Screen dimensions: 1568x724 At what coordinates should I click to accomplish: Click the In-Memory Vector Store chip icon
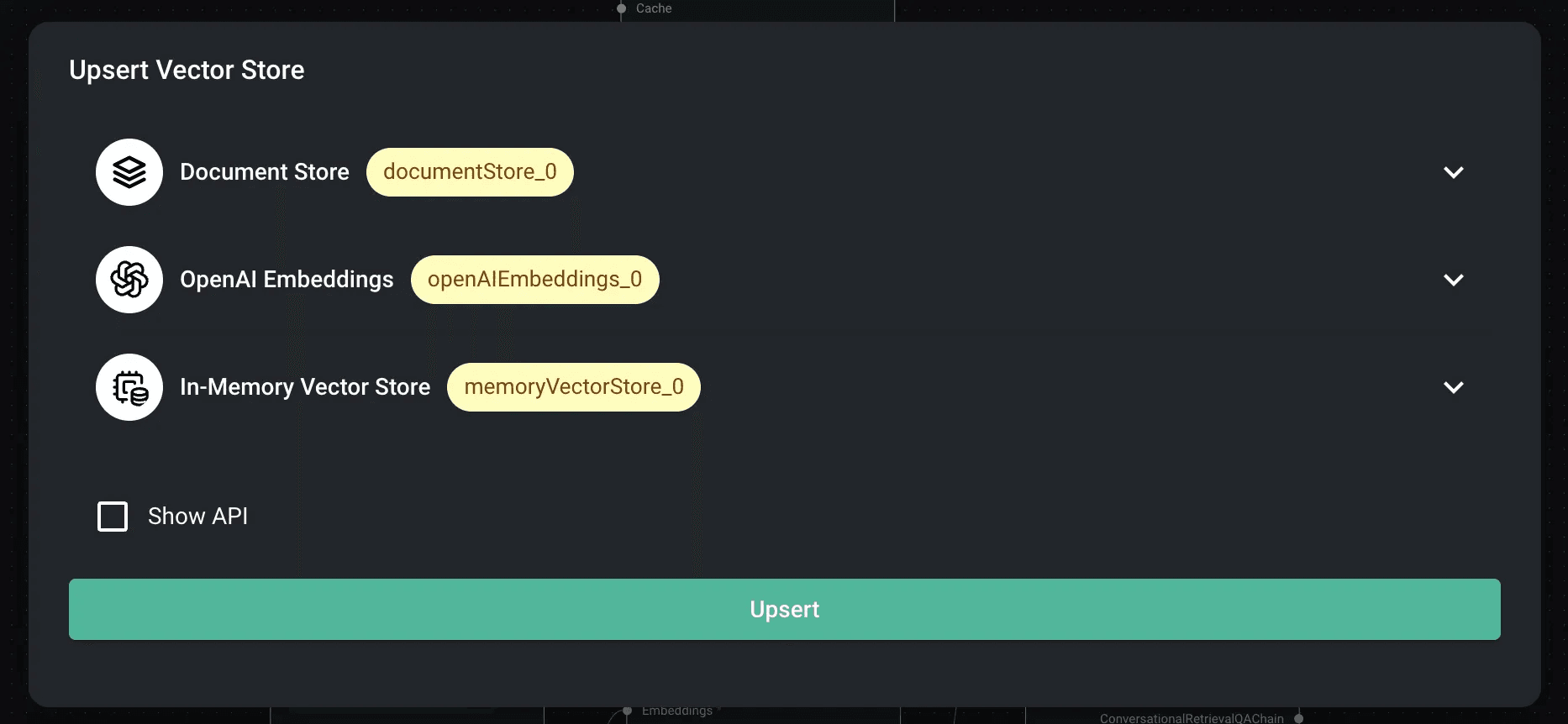coord(129,387)
